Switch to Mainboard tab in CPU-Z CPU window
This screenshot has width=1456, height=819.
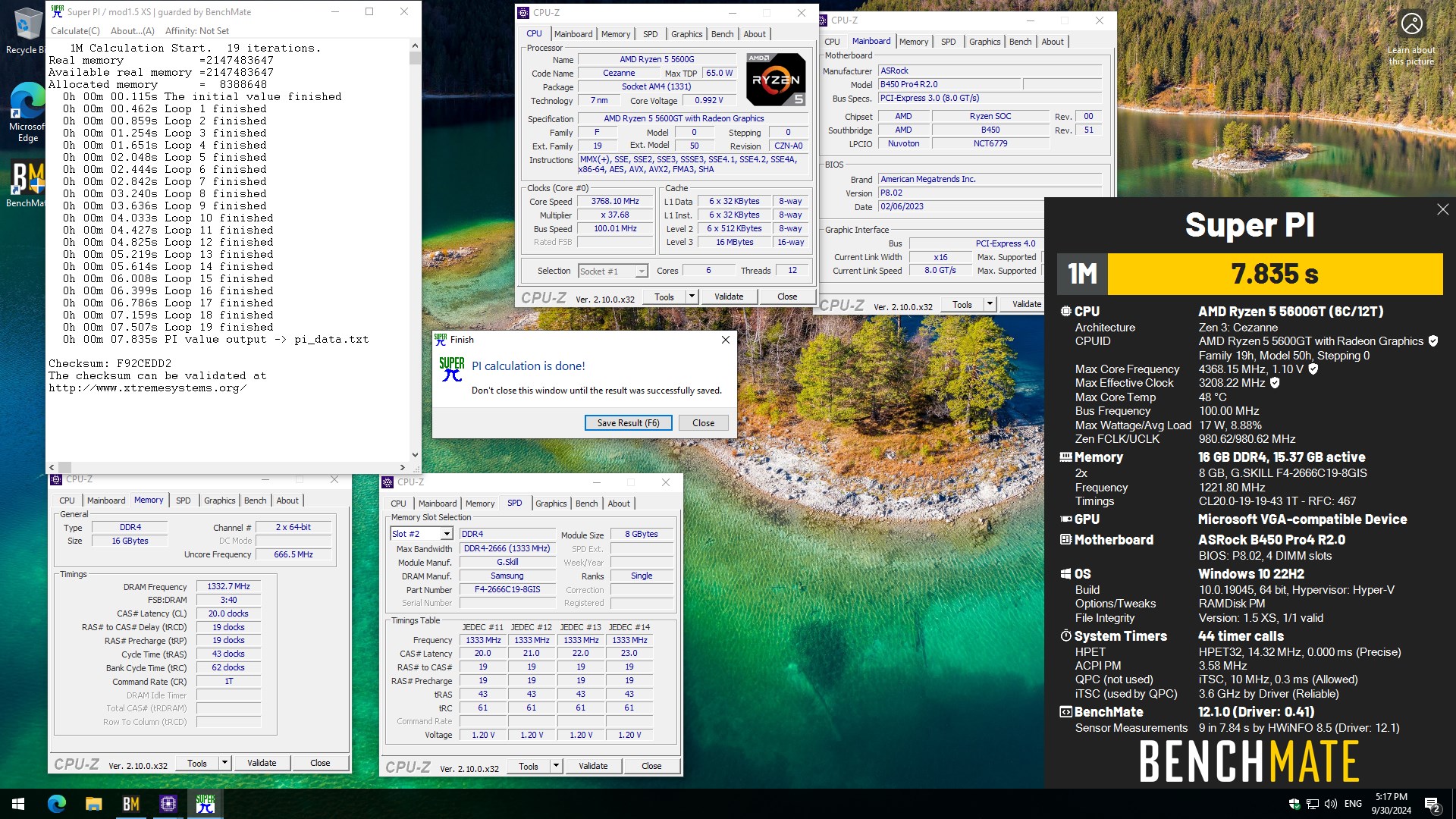click(x=573, y=34)
